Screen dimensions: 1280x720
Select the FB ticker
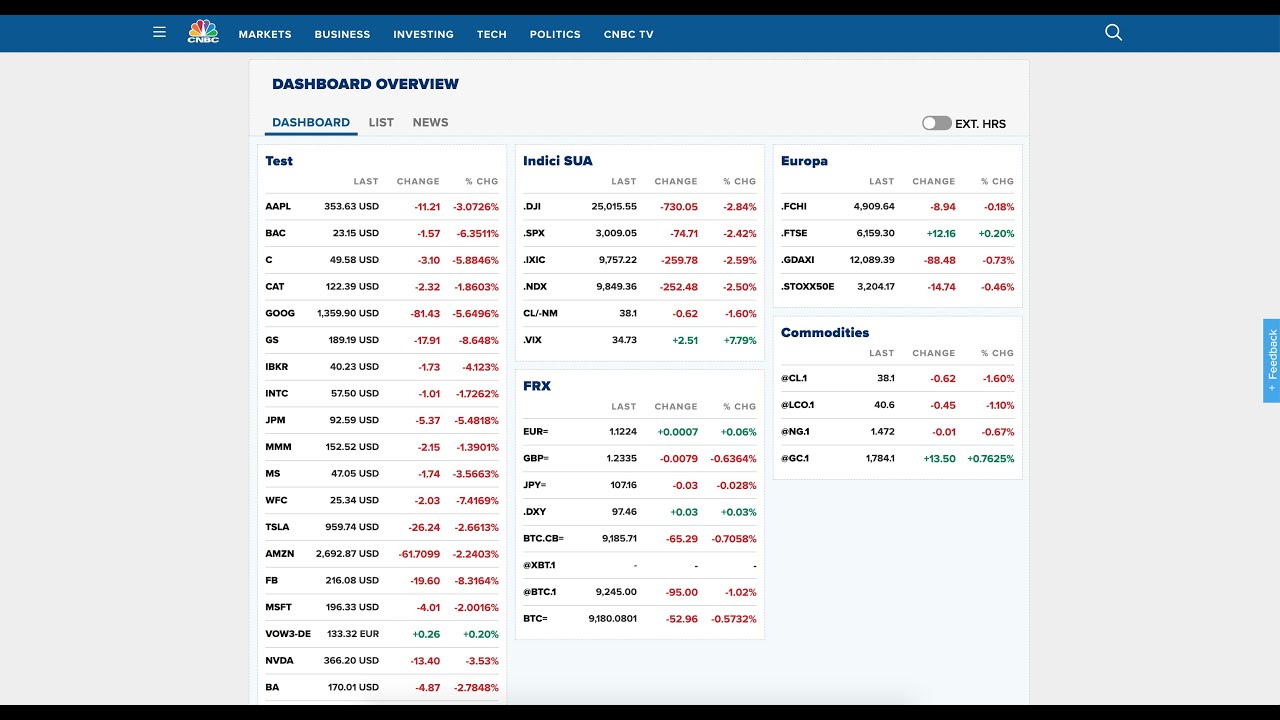tap(272, 580)
